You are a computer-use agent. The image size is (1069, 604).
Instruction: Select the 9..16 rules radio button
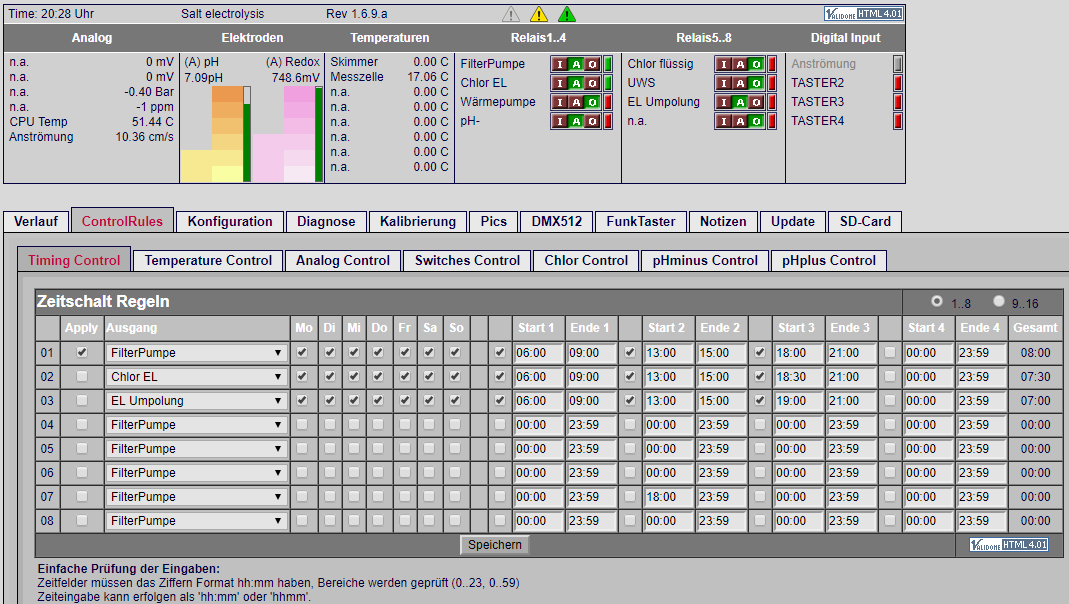point(999,301)
